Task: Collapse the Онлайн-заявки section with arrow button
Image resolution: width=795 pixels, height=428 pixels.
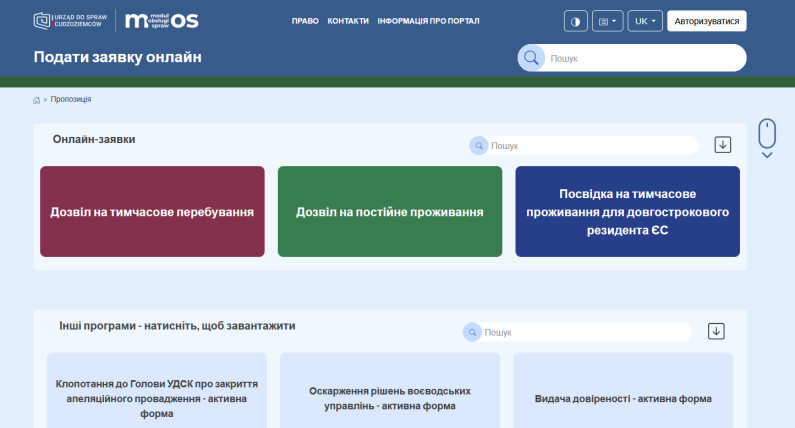Action: (722, 145)
